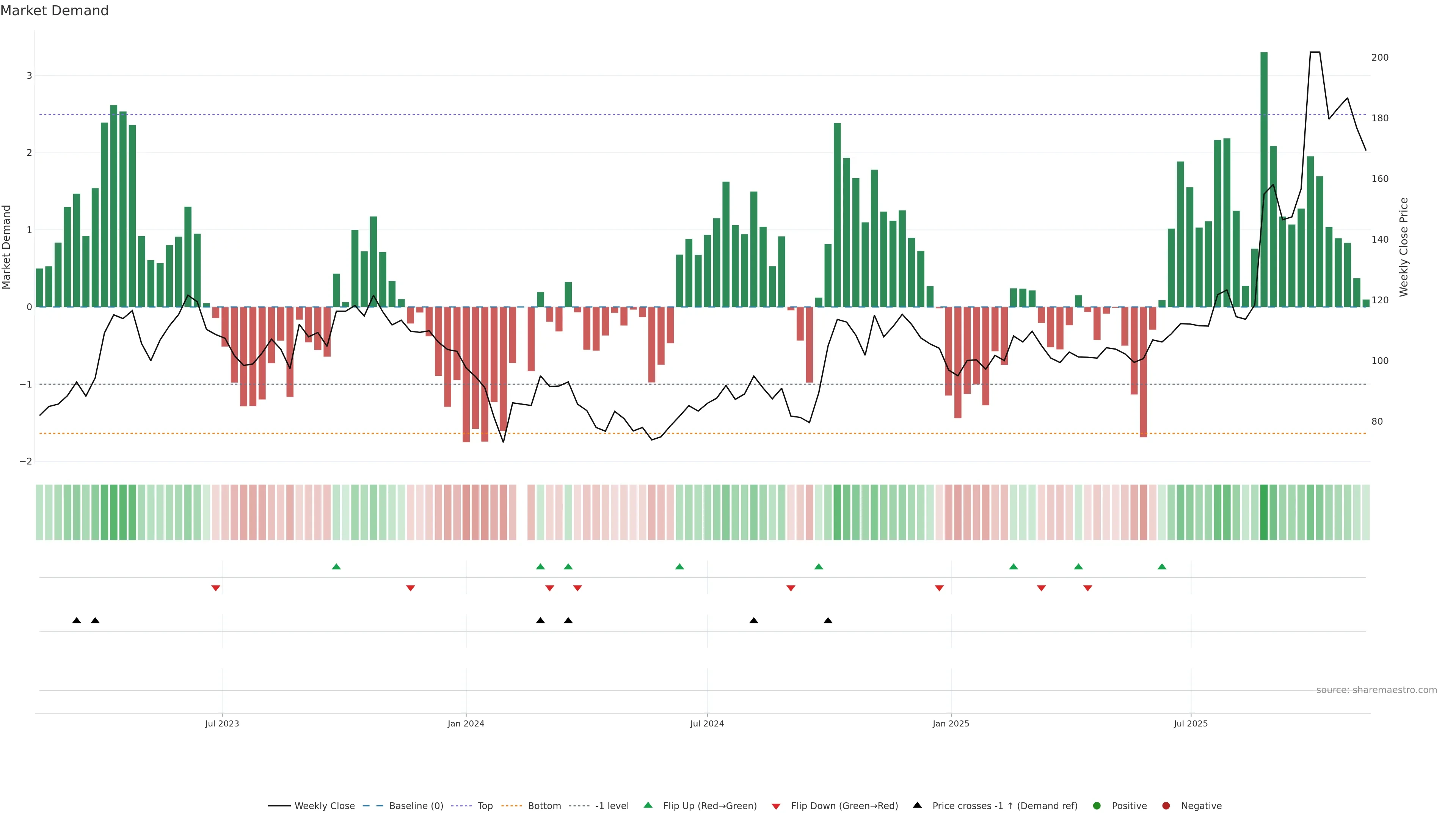Click the first black price-cross triangle marker
The width and height of the screenshot is (1456, 819).
click(x=77, y=621)
